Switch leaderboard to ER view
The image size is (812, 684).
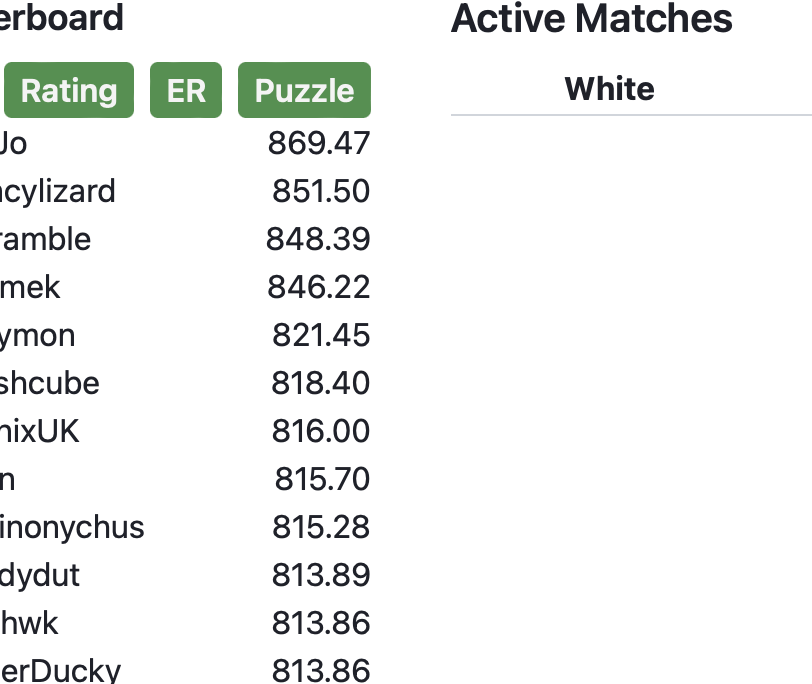(185, 91)
